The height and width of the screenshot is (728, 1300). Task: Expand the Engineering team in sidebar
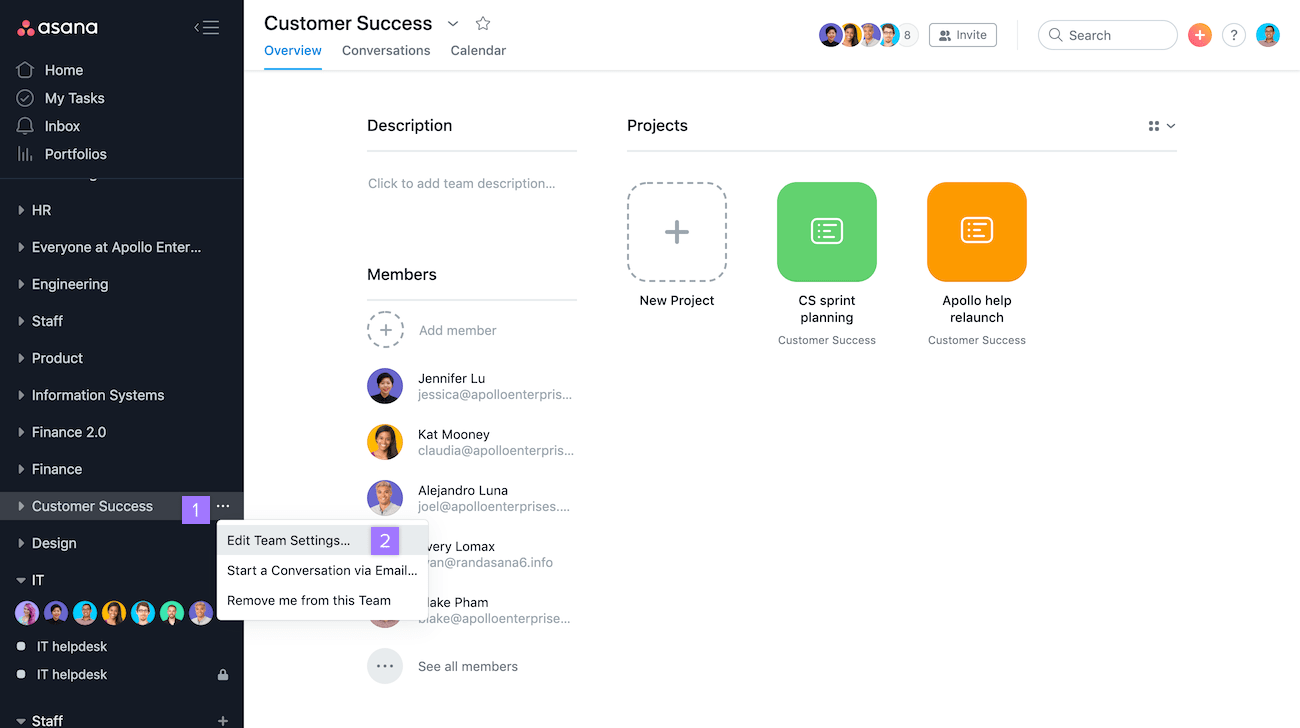tap(21, 284)
